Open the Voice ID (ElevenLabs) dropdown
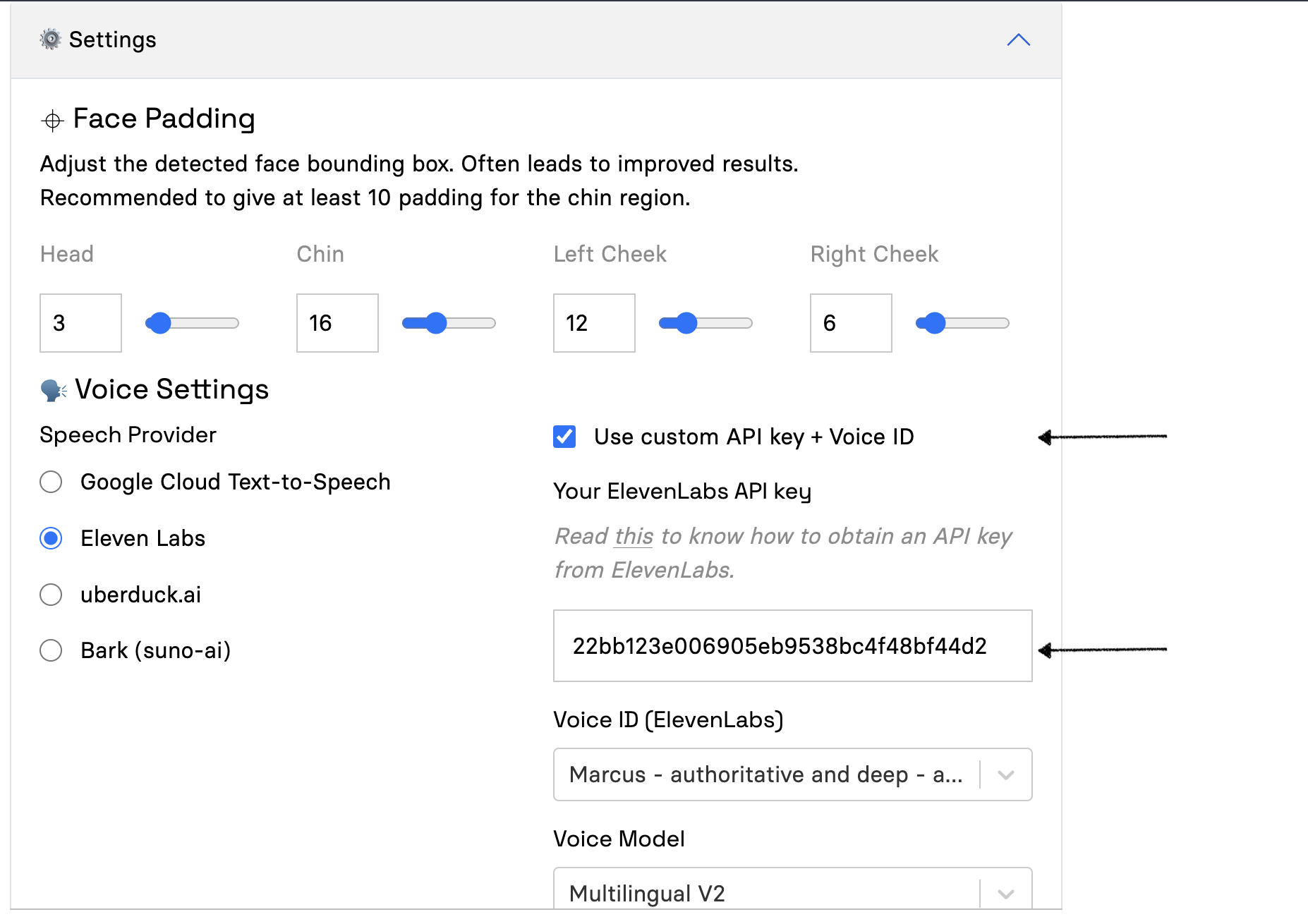Image resolution: width=1308 pixels, height=924 pixels. (793, 774)
